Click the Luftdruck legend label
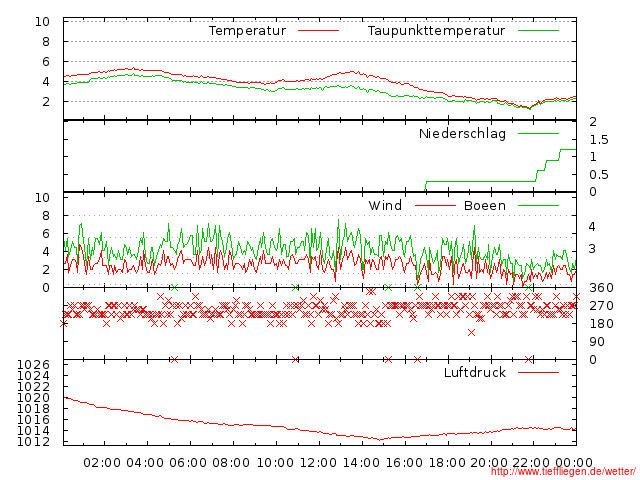The height and width of the screenshot is (480, 640). pos(475,372)
